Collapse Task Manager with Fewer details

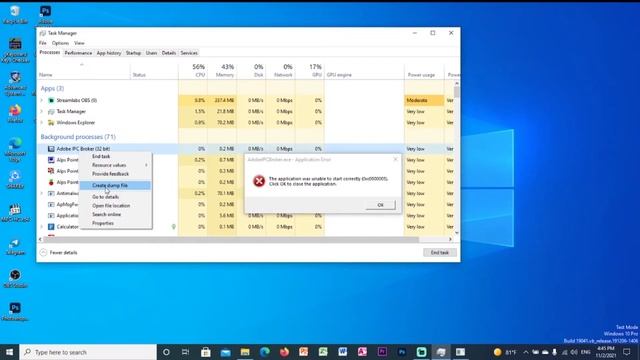pyautogui.click(x=58, y=253)
